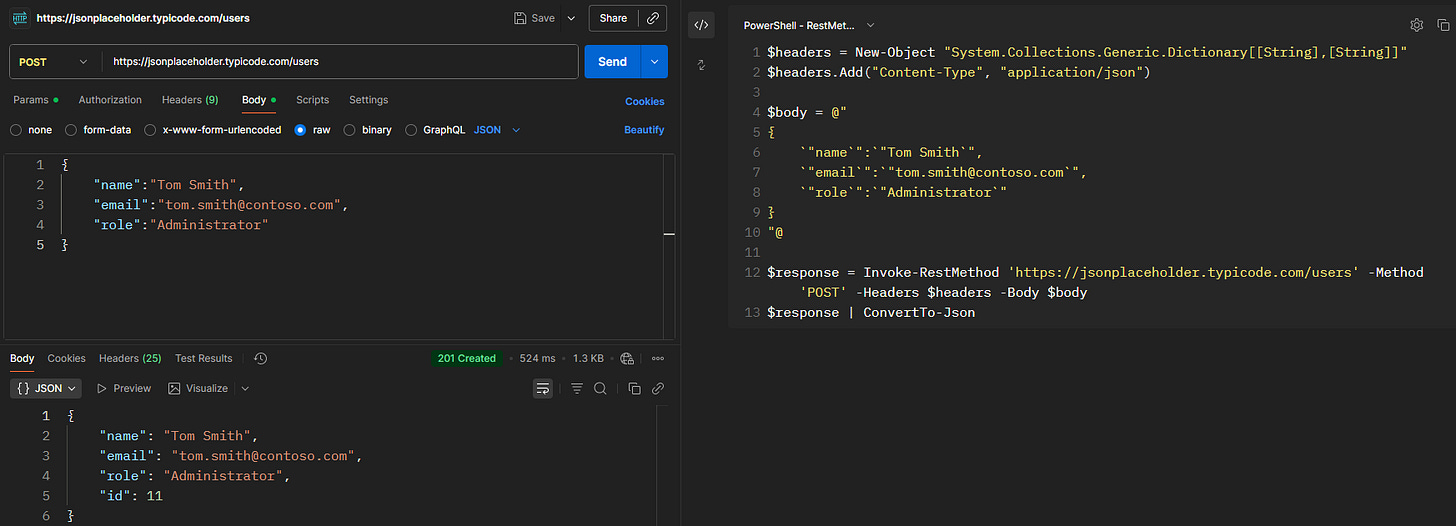Copy the request link beside Share
Viewport: 1456px width, 526px height.
click(x=653, y=18)
